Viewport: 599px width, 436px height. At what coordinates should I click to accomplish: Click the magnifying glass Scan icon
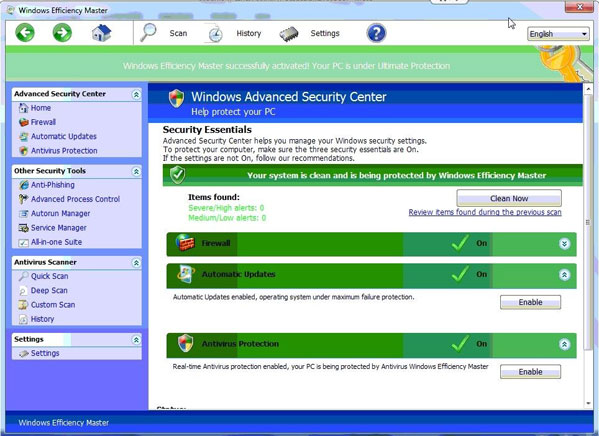click(149, 32)
